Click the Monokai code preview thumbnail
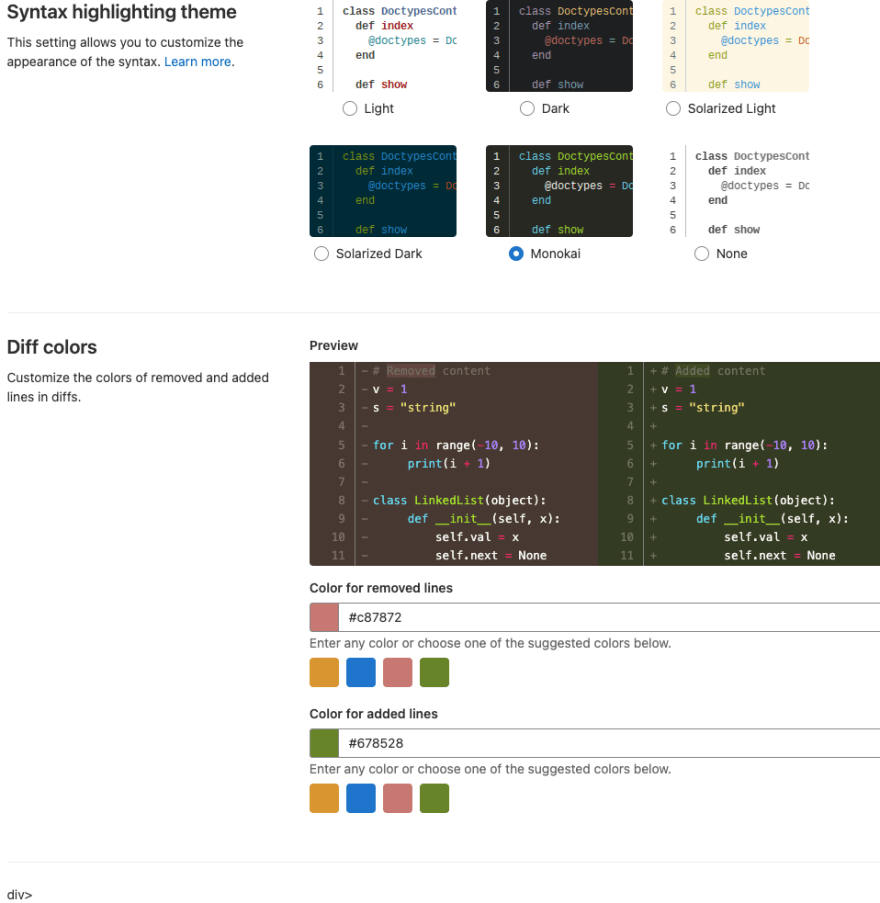 (x=559, y=191)
